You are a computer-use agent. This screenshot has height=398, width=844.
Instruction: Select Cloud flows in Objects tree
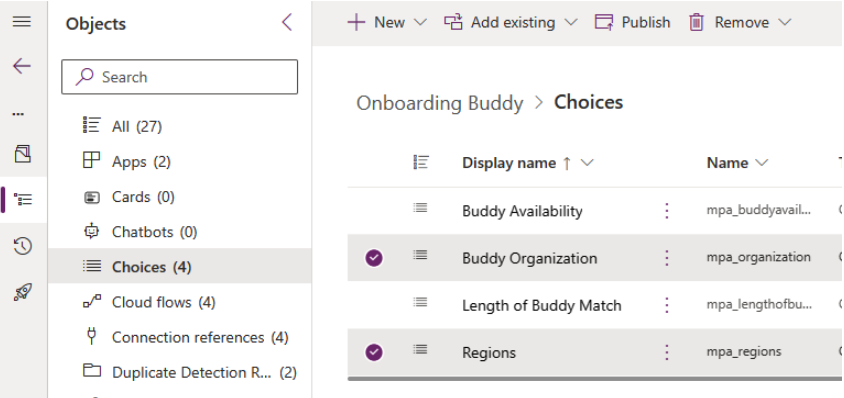click(149, 302)
